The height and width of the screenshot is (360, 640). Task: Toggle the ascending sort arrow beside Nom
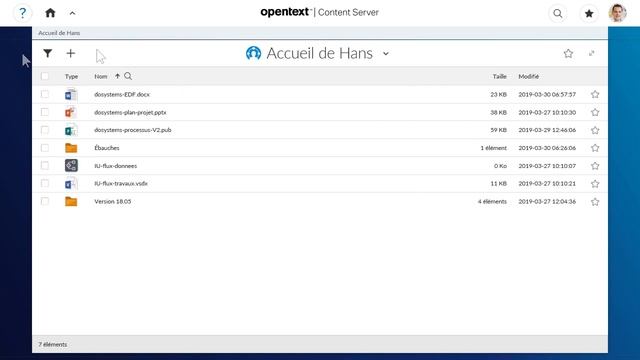click(118, 76)
